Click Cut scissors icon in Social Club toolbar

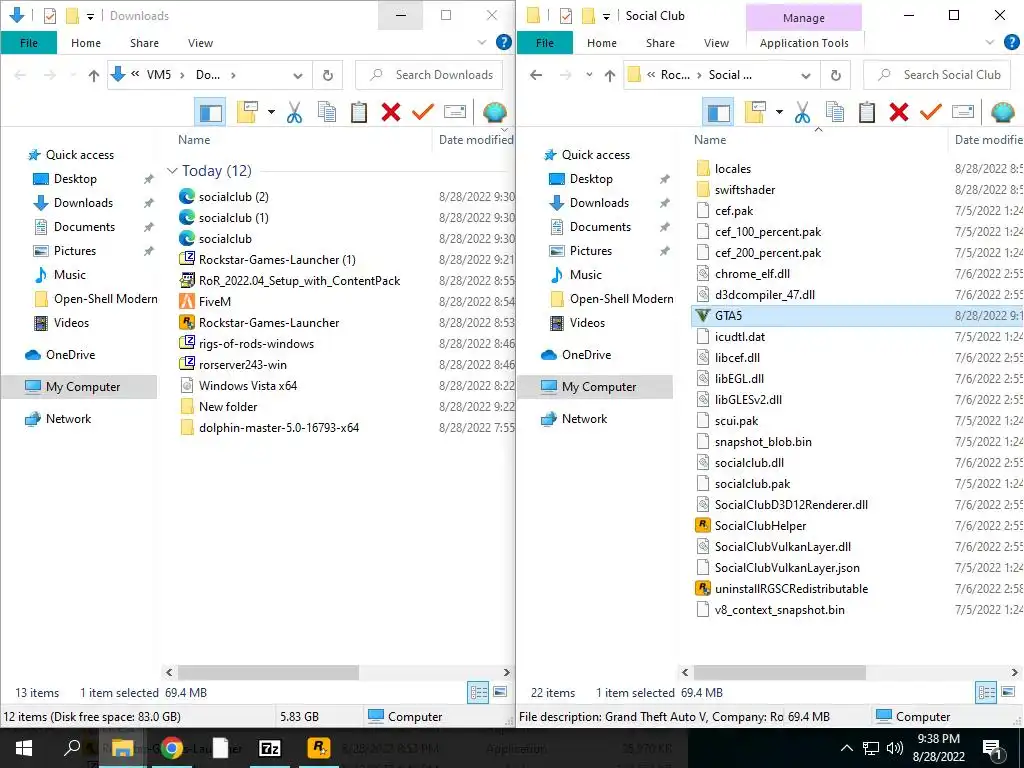(x=803, y=112)
